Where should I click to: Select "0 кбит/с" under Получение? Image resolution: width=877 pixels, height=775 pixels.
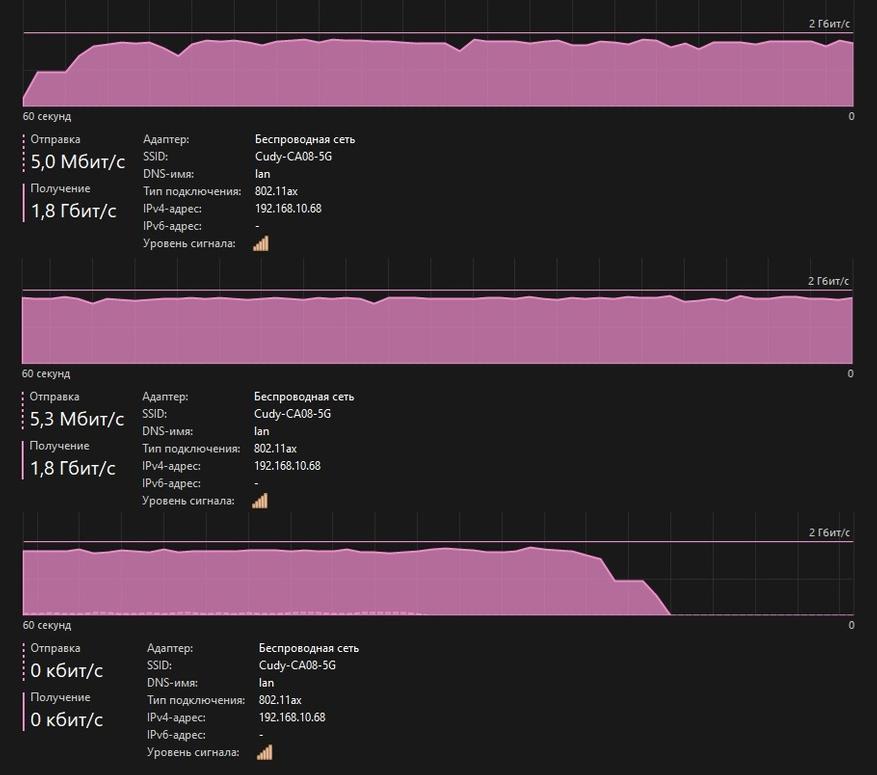coord(67,720)
